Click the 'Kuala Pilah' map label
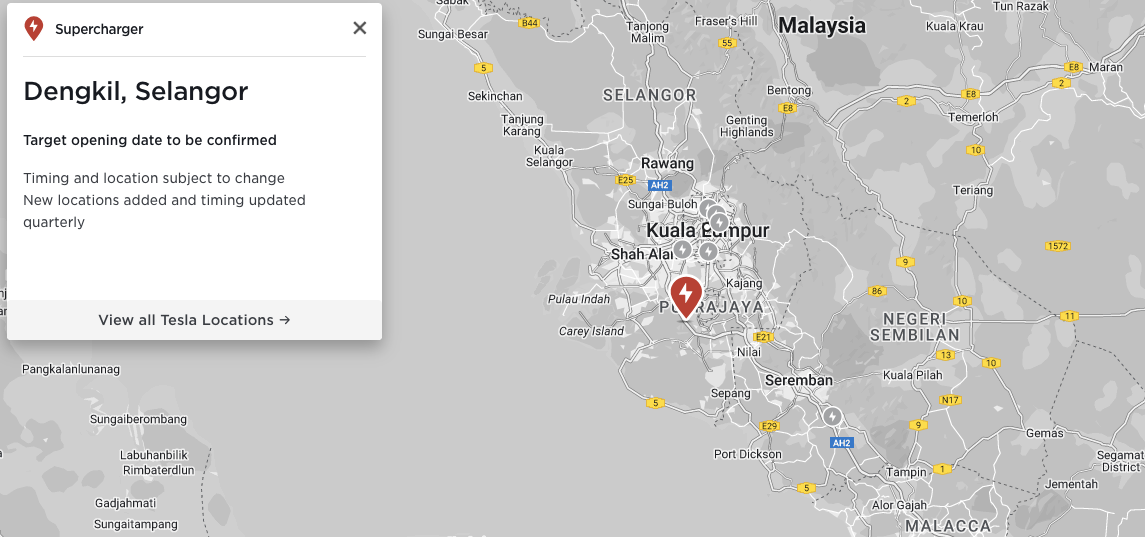This screenshot has width=1145, height=537. point(912,376)
